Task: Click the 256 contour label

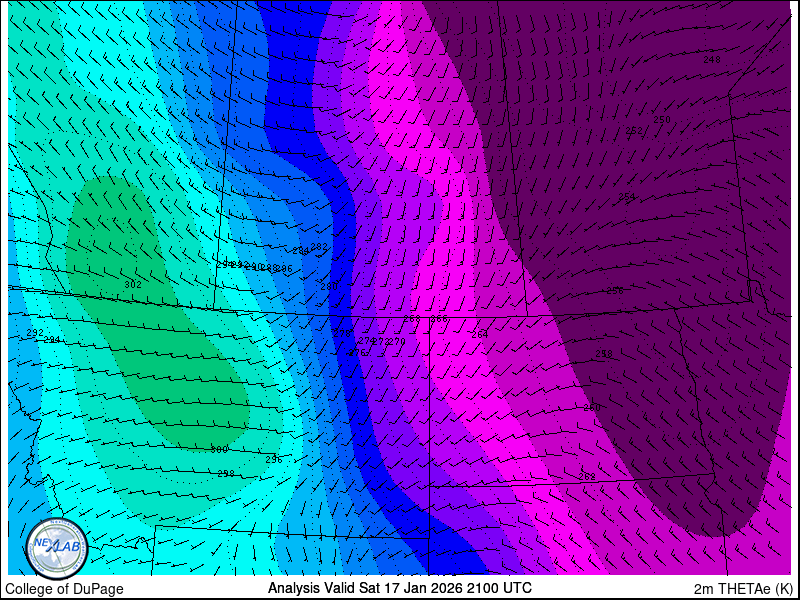Action: tap(615, 290)
